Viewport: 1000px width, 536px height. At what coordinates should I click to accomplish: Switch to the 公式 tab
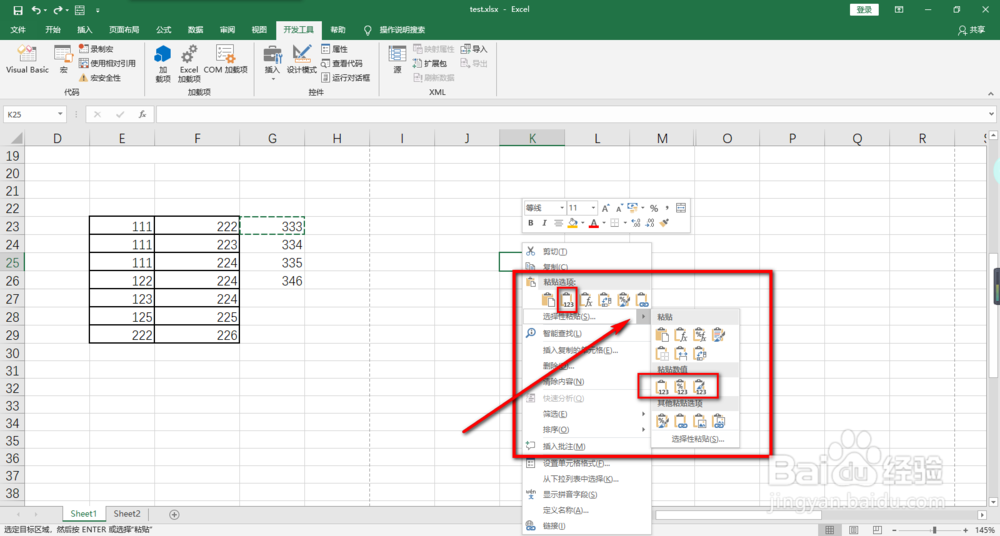coord(164,29)
